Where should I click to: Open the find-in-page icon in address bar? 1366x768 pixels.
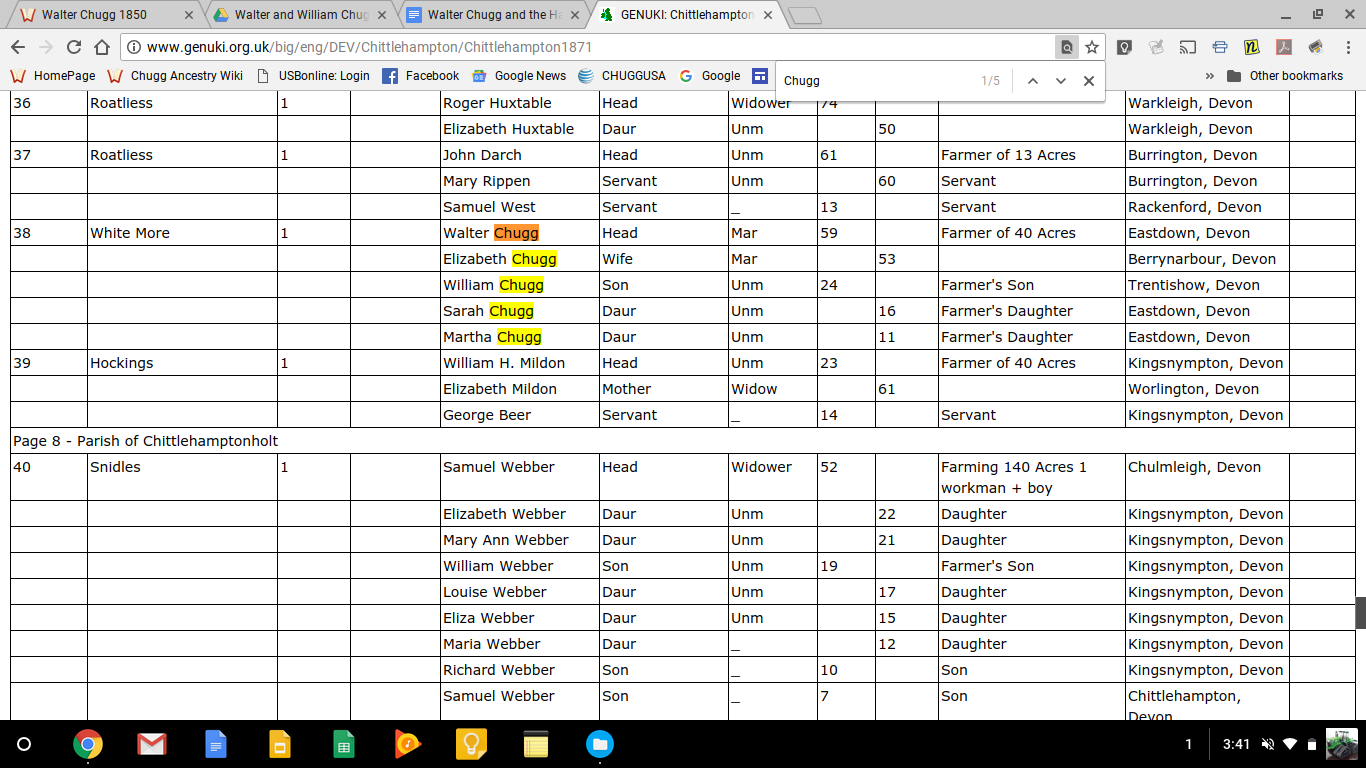1067,47
